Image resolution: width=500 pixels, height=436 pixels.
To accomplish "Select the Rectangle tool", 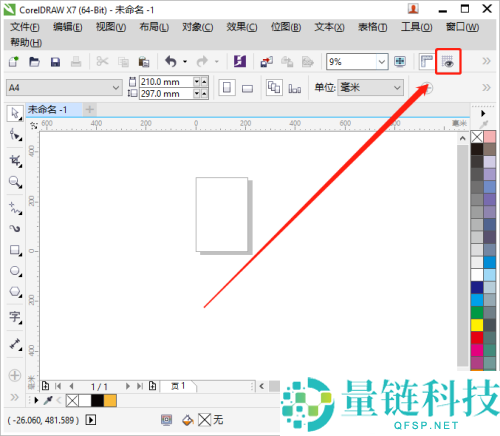I will pos(15,250).
